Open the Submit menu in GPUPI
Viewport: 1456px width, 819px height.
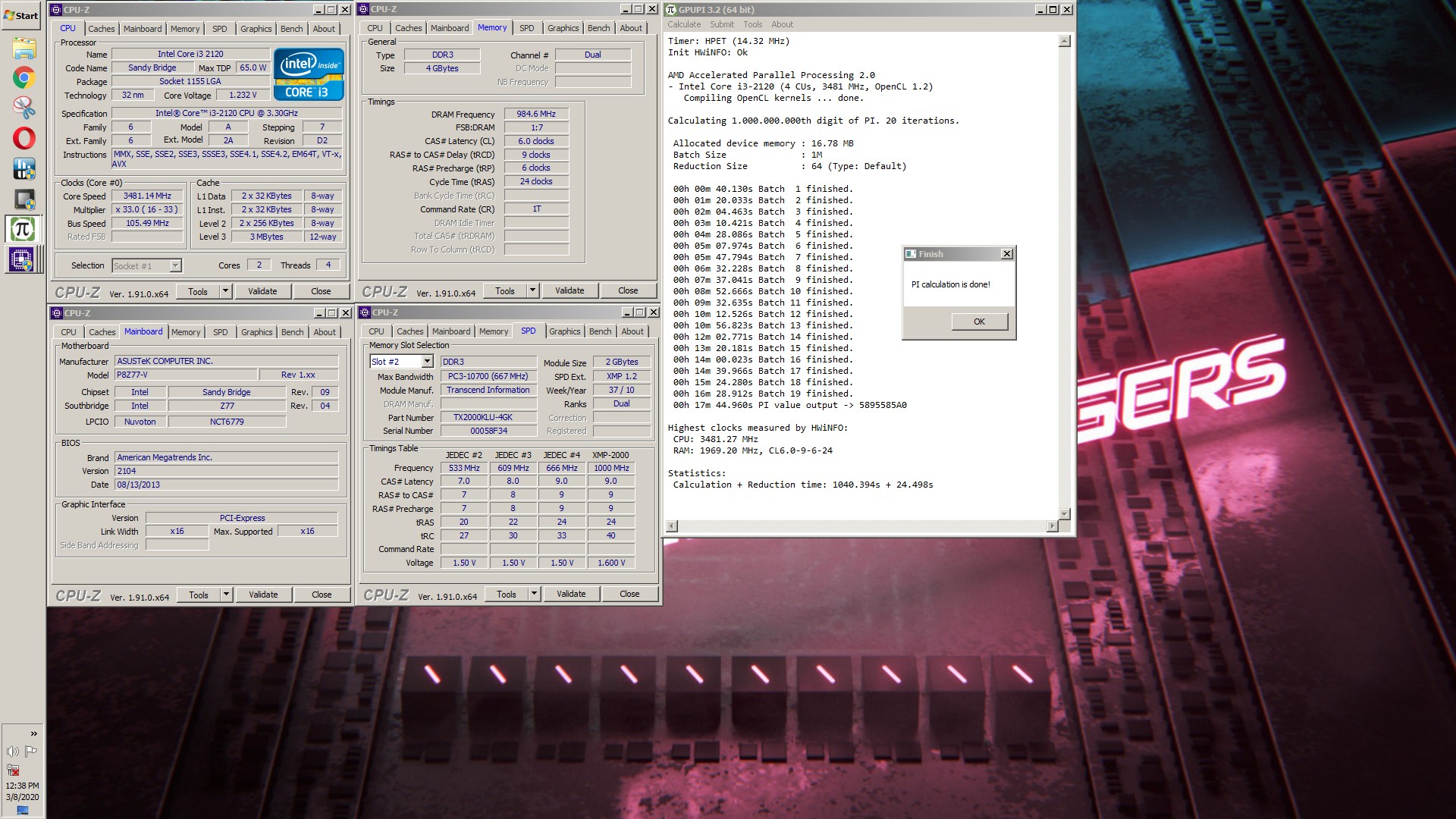tap(721, 24)
